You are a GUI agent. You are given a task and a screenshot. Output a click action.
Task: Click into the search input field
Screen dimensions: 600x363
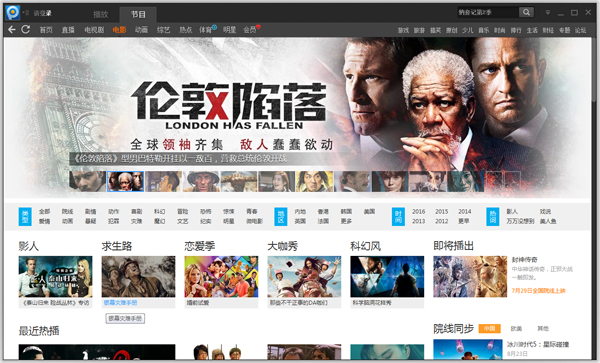(x=488, y=12)
